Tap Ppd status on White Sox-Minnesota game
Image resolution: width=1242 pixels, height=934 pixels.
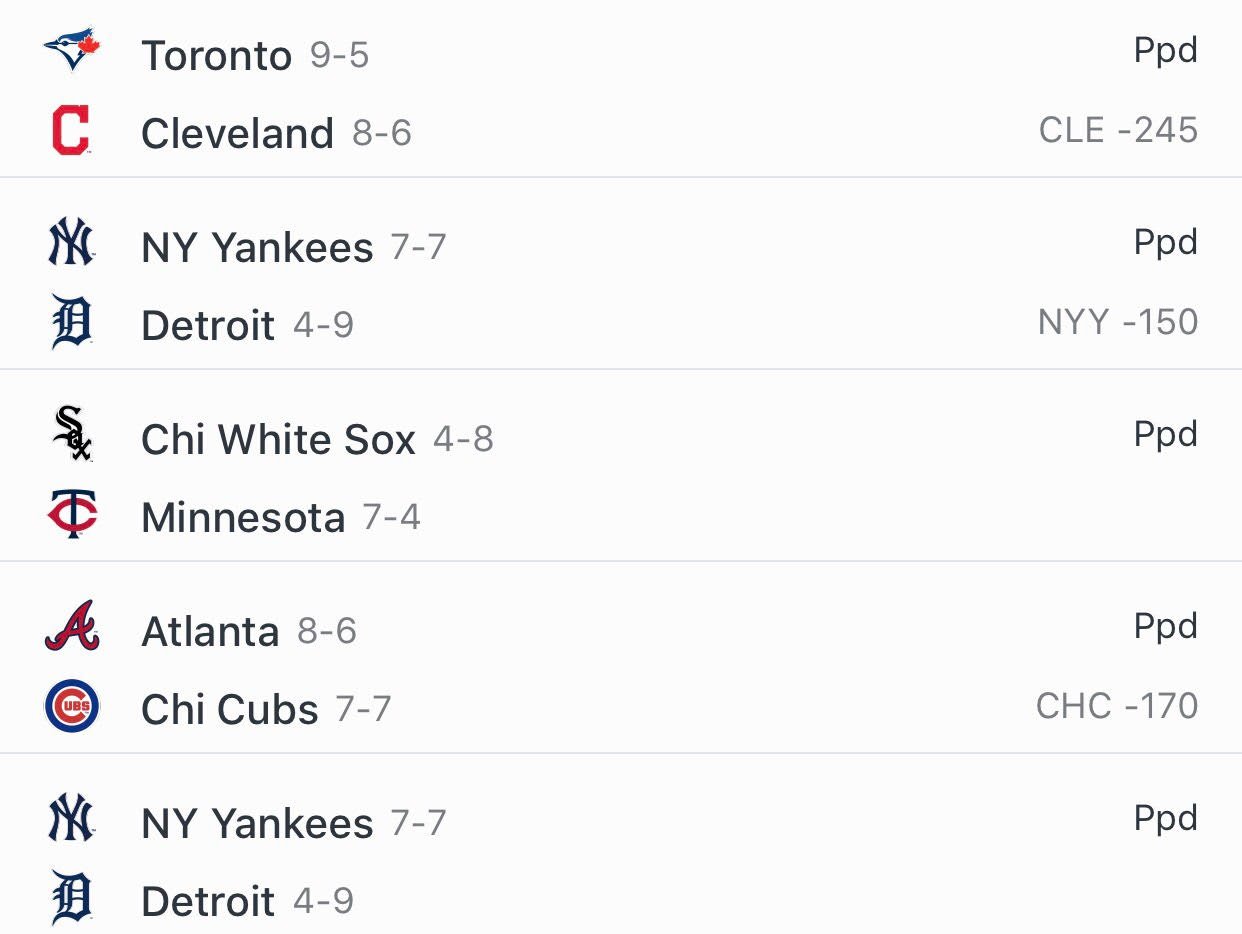click(1166, 435)
